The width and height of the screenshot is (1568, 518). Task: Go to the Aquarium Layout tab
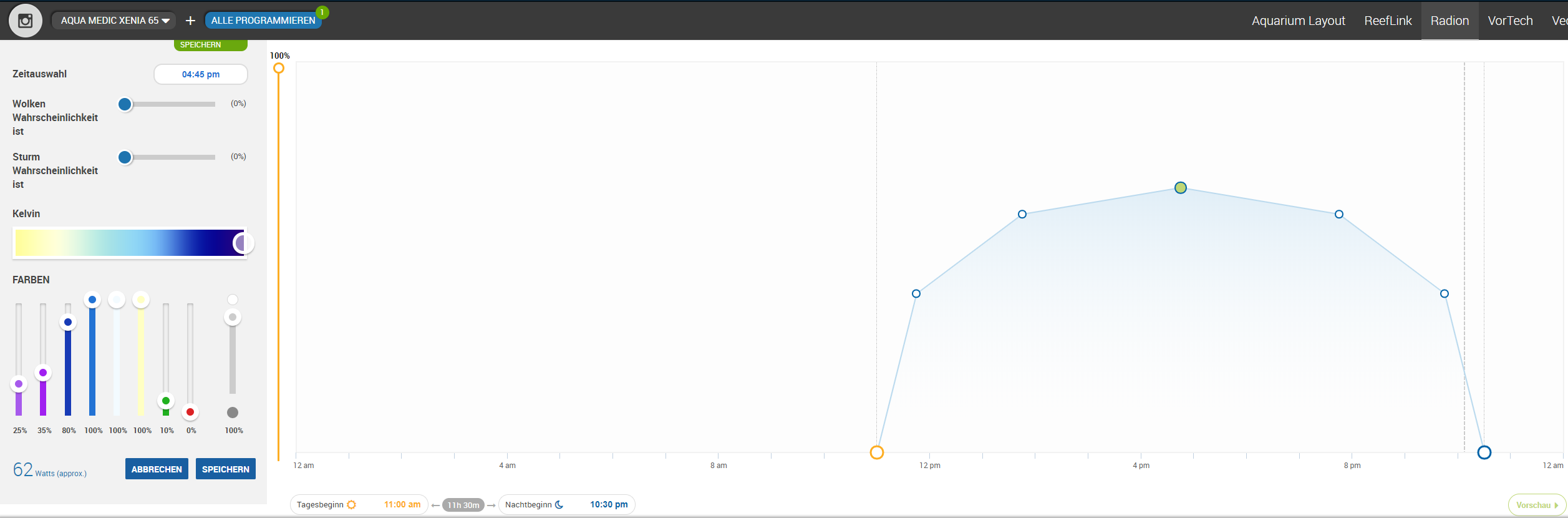pyautogui.click(x=1298, y=21)
